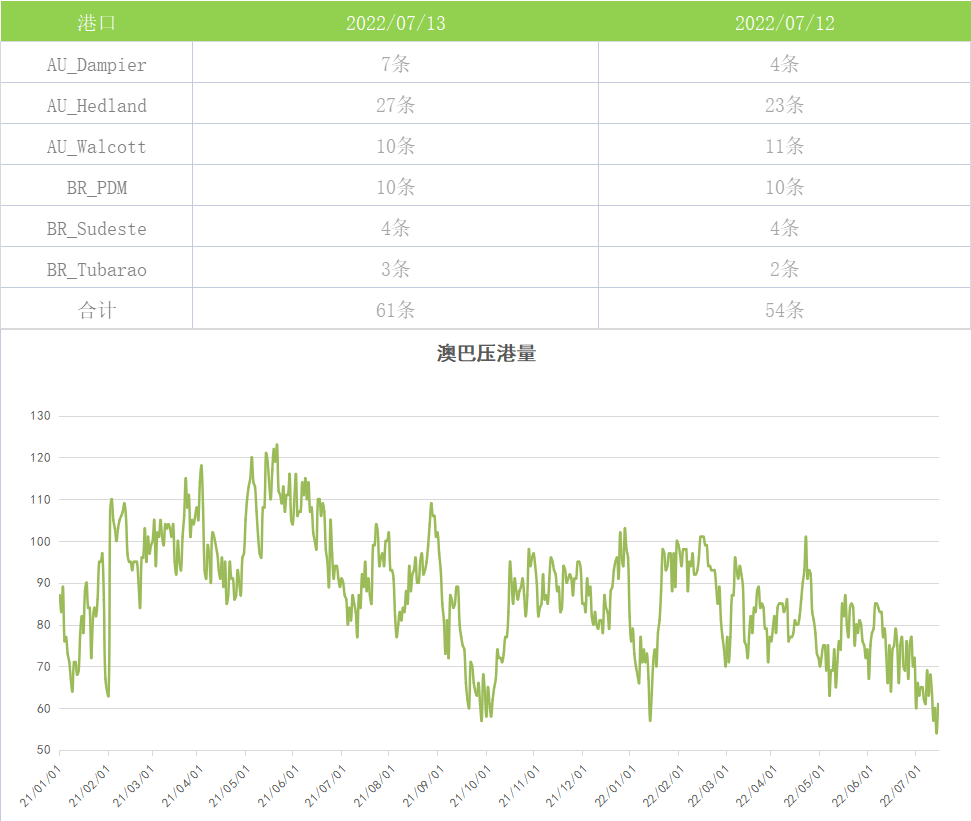Select the 2022/07/13 column header

[395, 23]
